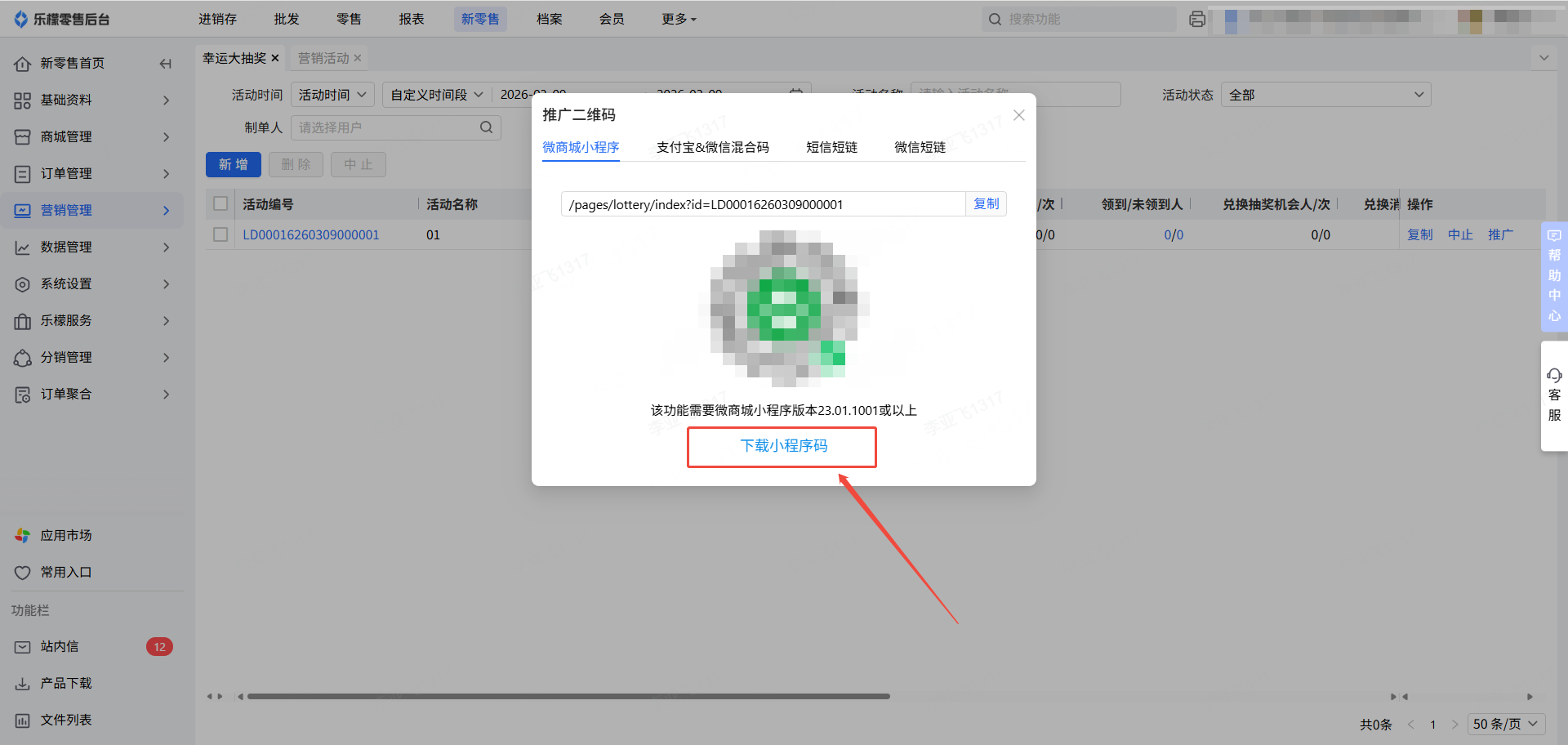This screenshot has width=1568, height=745.
Task: Open the 新零售首页 home icon
Action: click(x=23, y=64)
